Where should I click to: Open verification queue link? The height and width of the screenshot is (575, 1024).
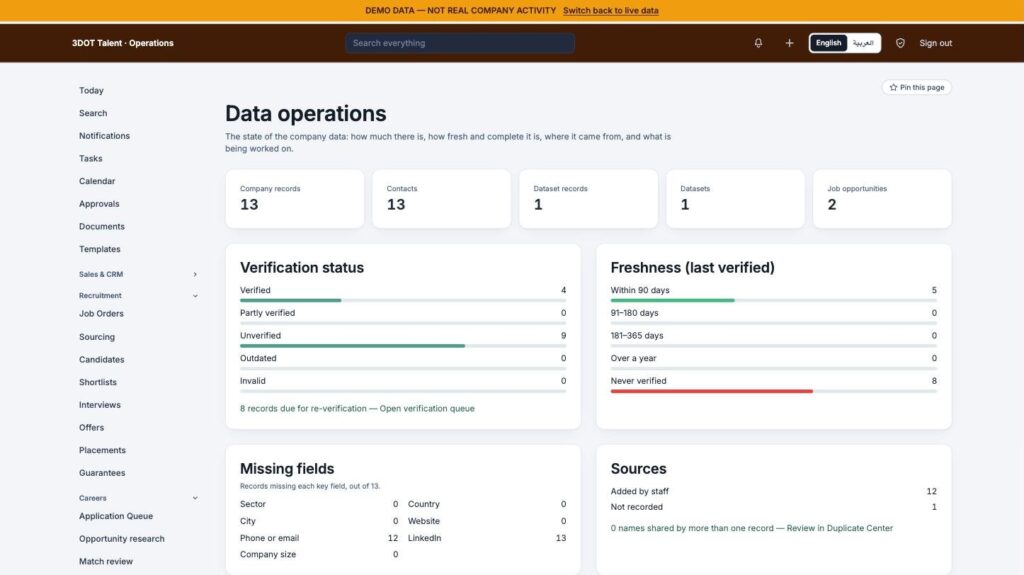click(427, 408)
